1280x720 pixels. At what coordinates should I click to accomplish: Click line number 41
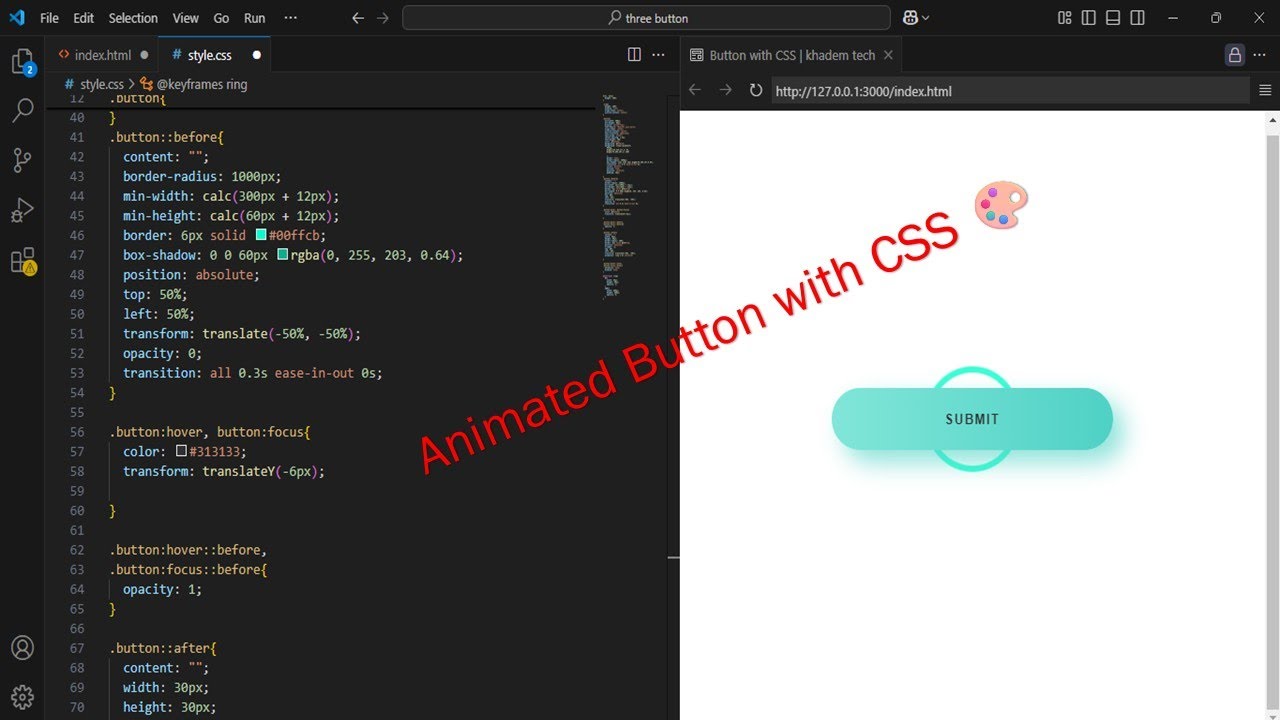click(77, 137)
